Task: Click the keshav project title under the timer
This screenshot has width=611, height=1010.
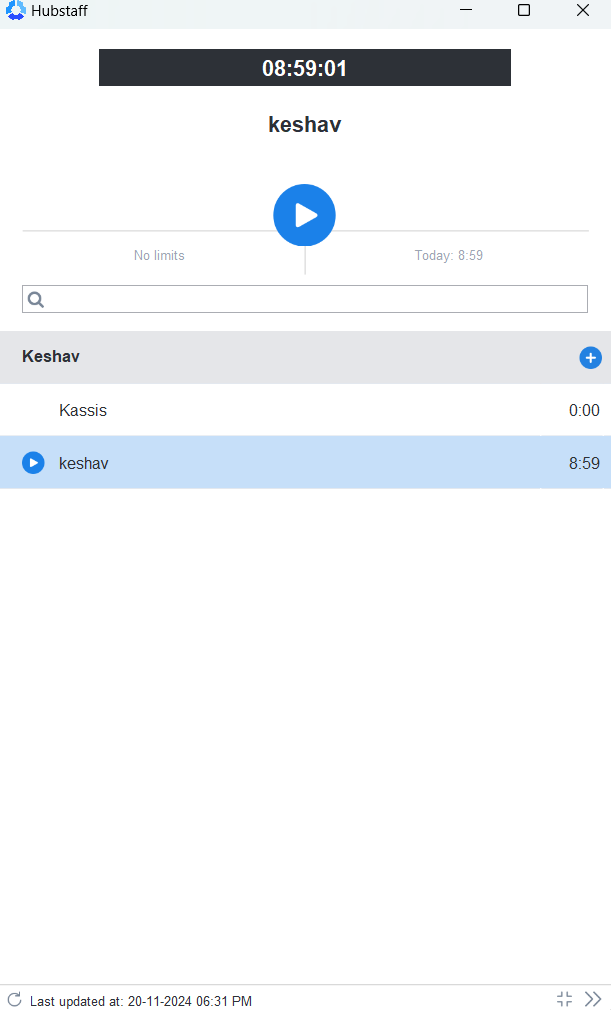Action: [x=305, y=124]
